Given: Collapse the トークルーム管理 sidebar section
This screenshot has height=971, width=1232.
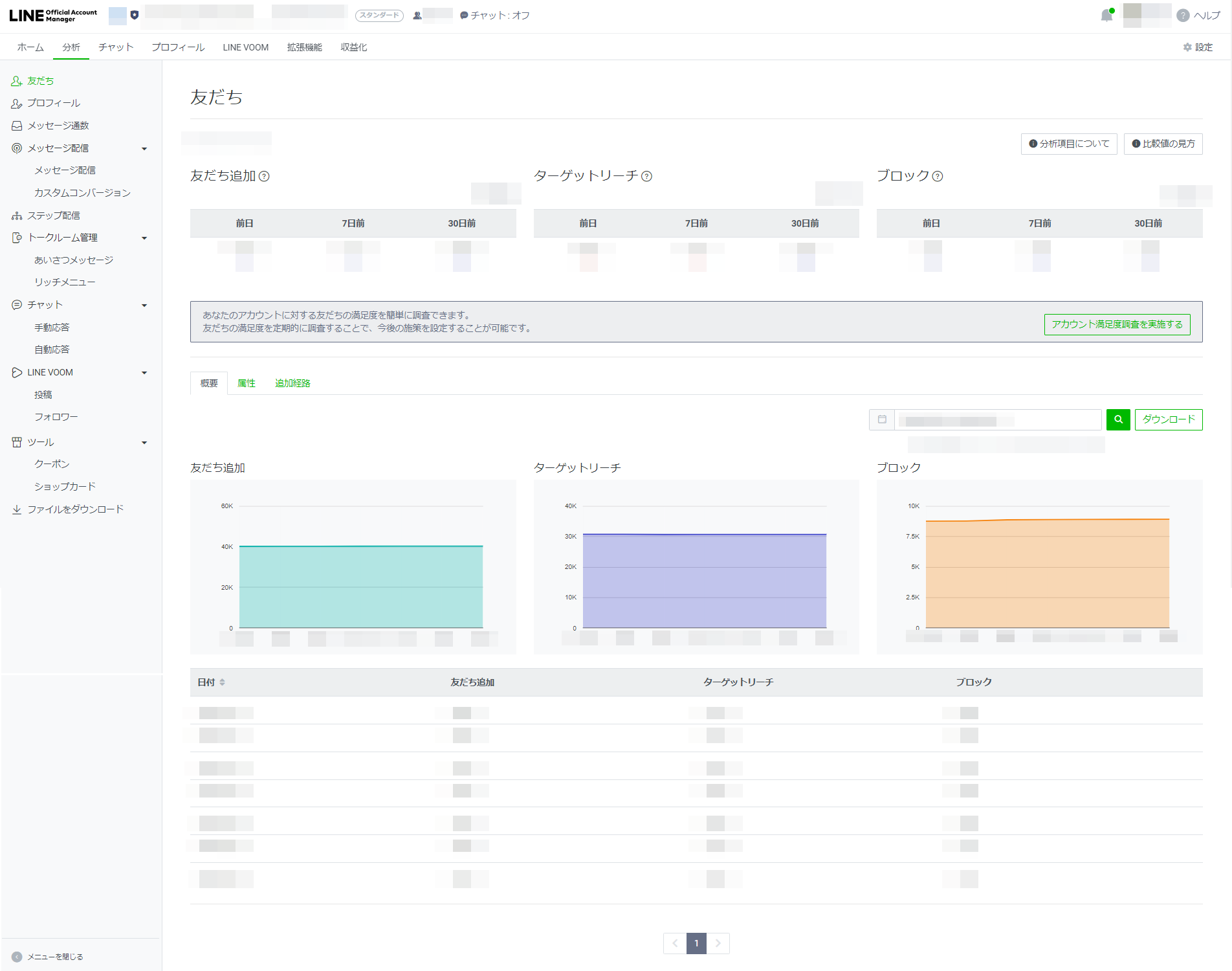Looking at the screenshot, I should (x=144, y=238).
